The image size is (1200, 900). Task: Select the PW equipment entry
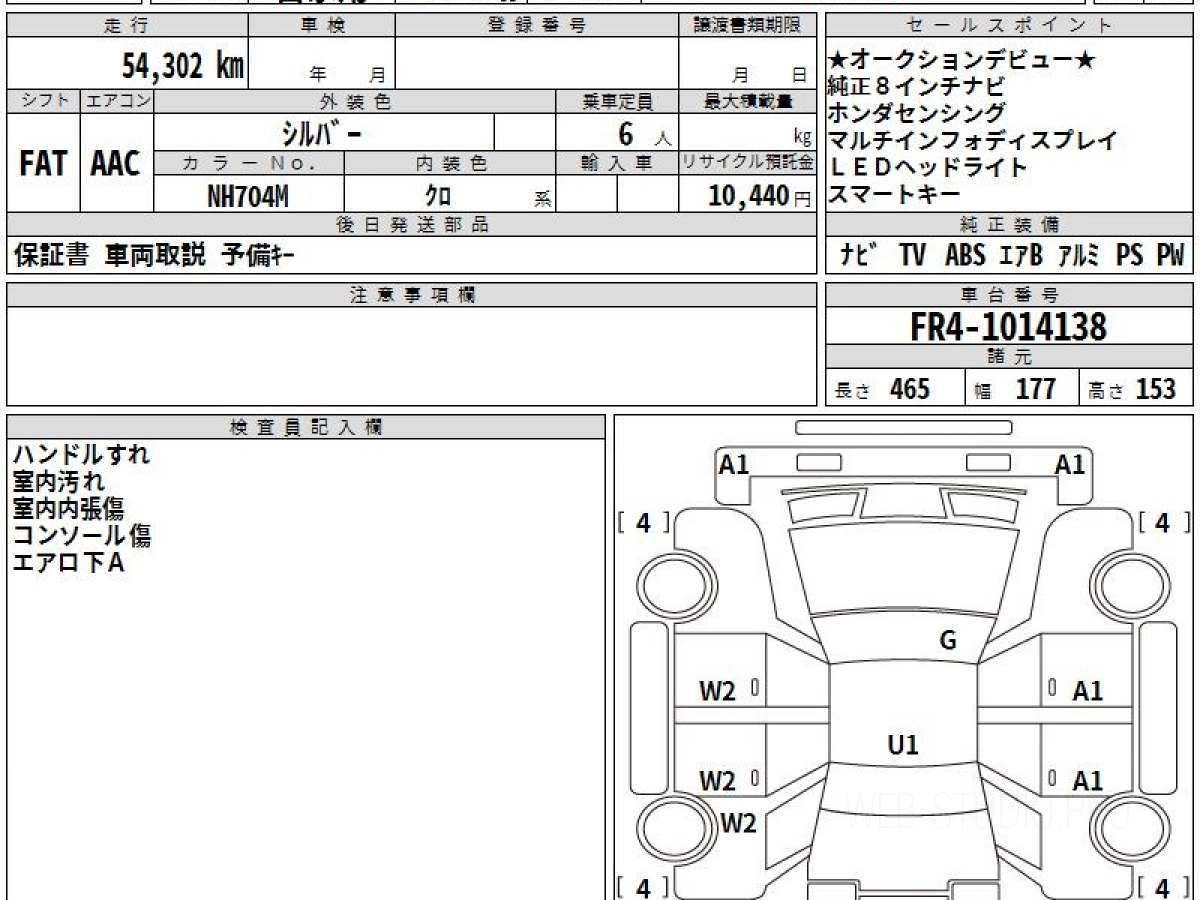(x=1170, y=256)
